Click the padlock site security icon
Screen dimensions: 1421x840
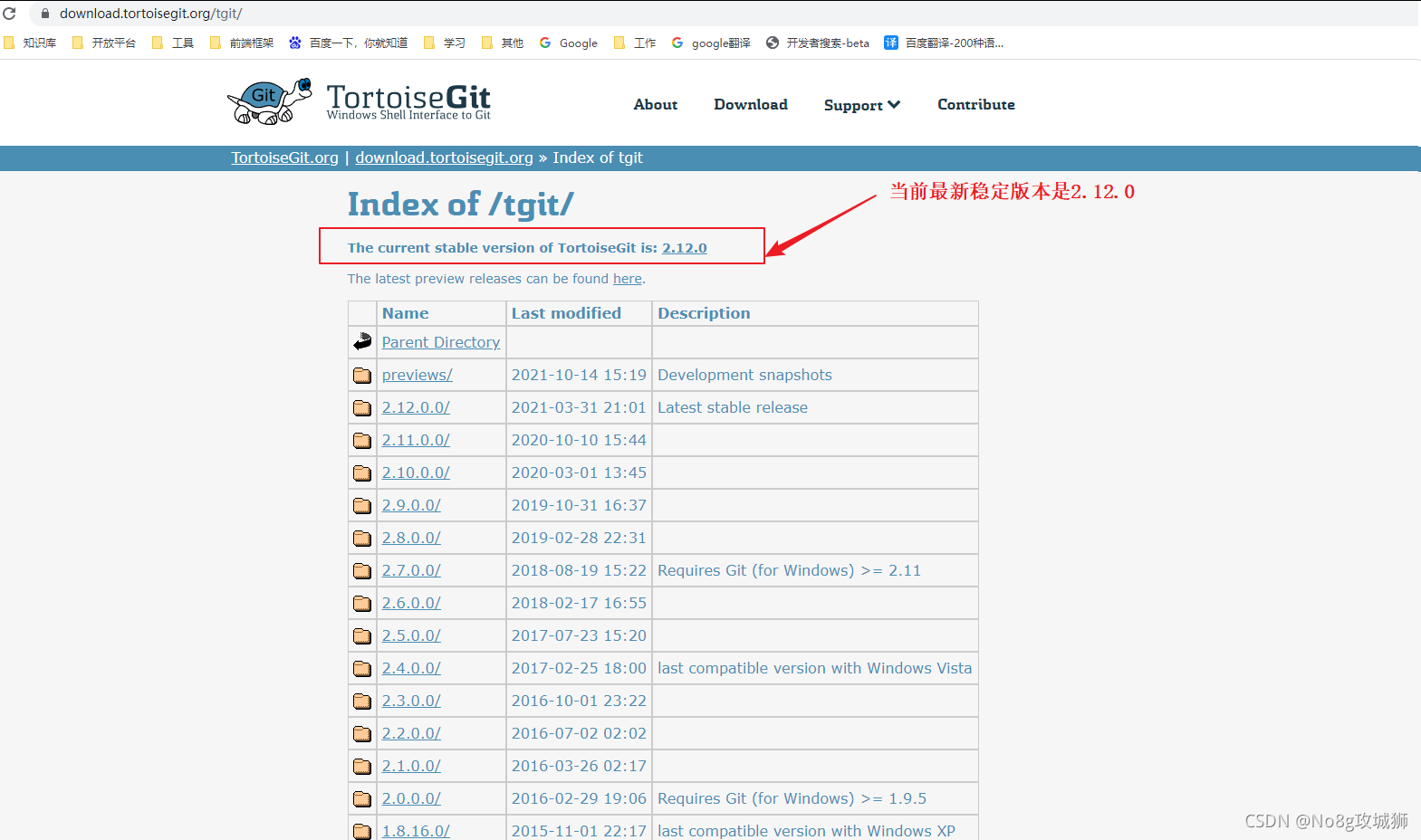point(45,14)
